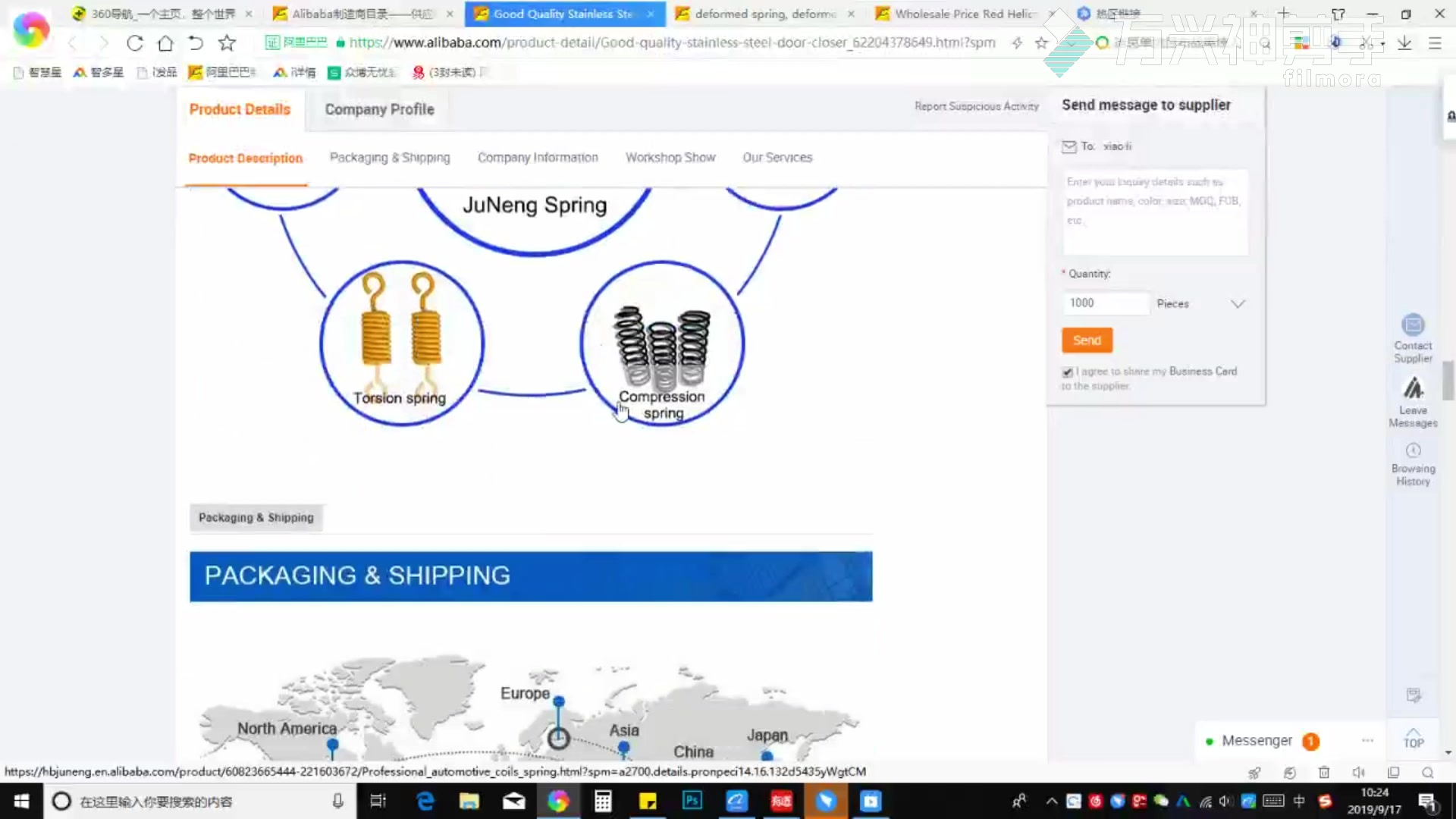Click the zoom magnifier in status bar
1456x819 pixels.
1428,772
